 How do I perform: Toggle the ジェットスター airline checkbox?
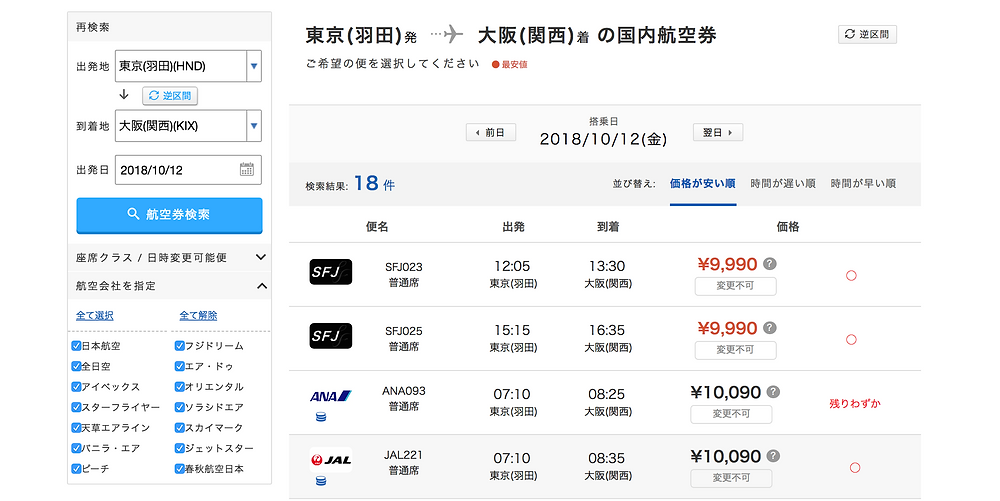coord(179,448)
